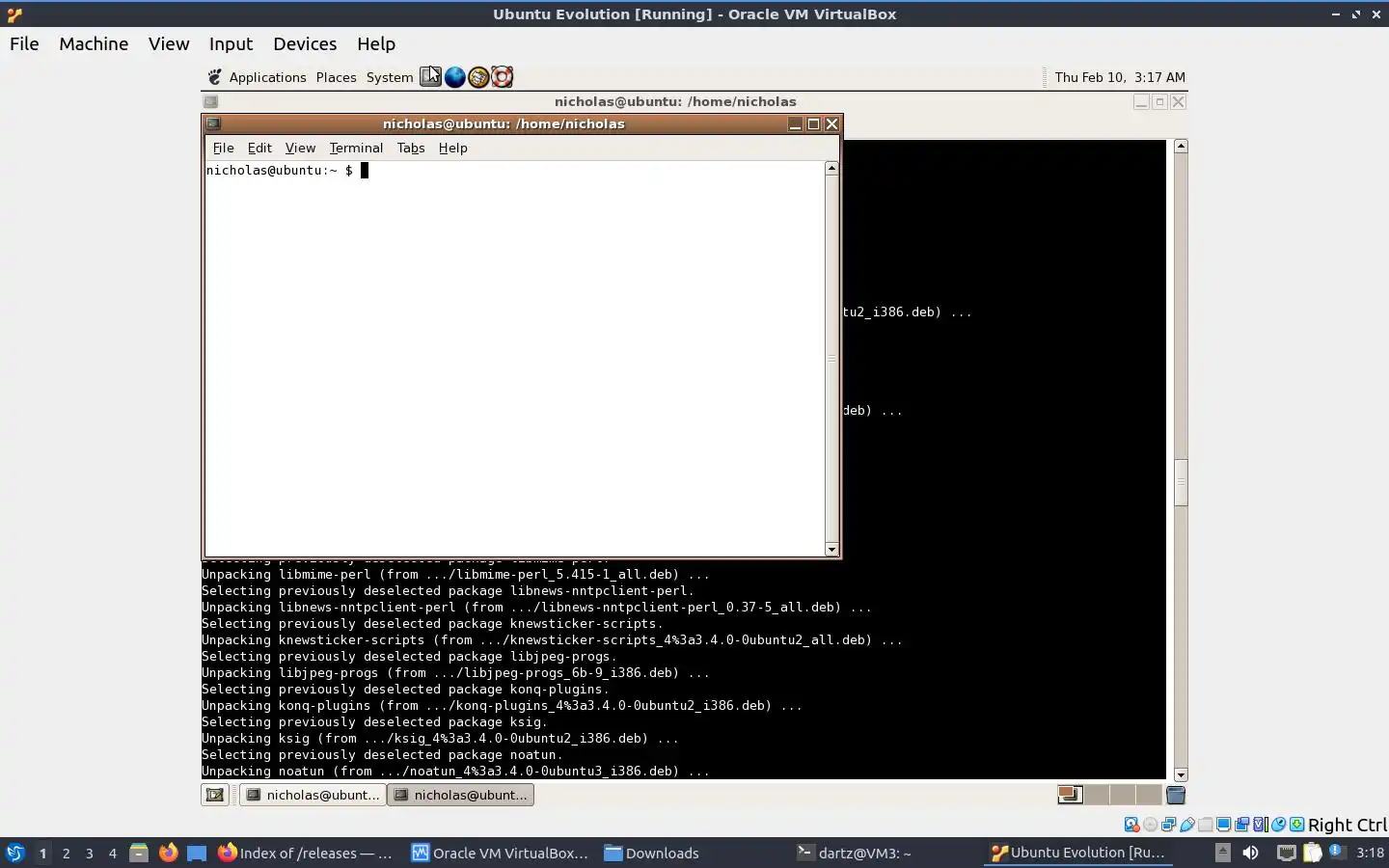This screenshot has width=1389, height=868.
Task: Click VirtualBox CPU virtualization indicator
Action: tap(1260, 825)
